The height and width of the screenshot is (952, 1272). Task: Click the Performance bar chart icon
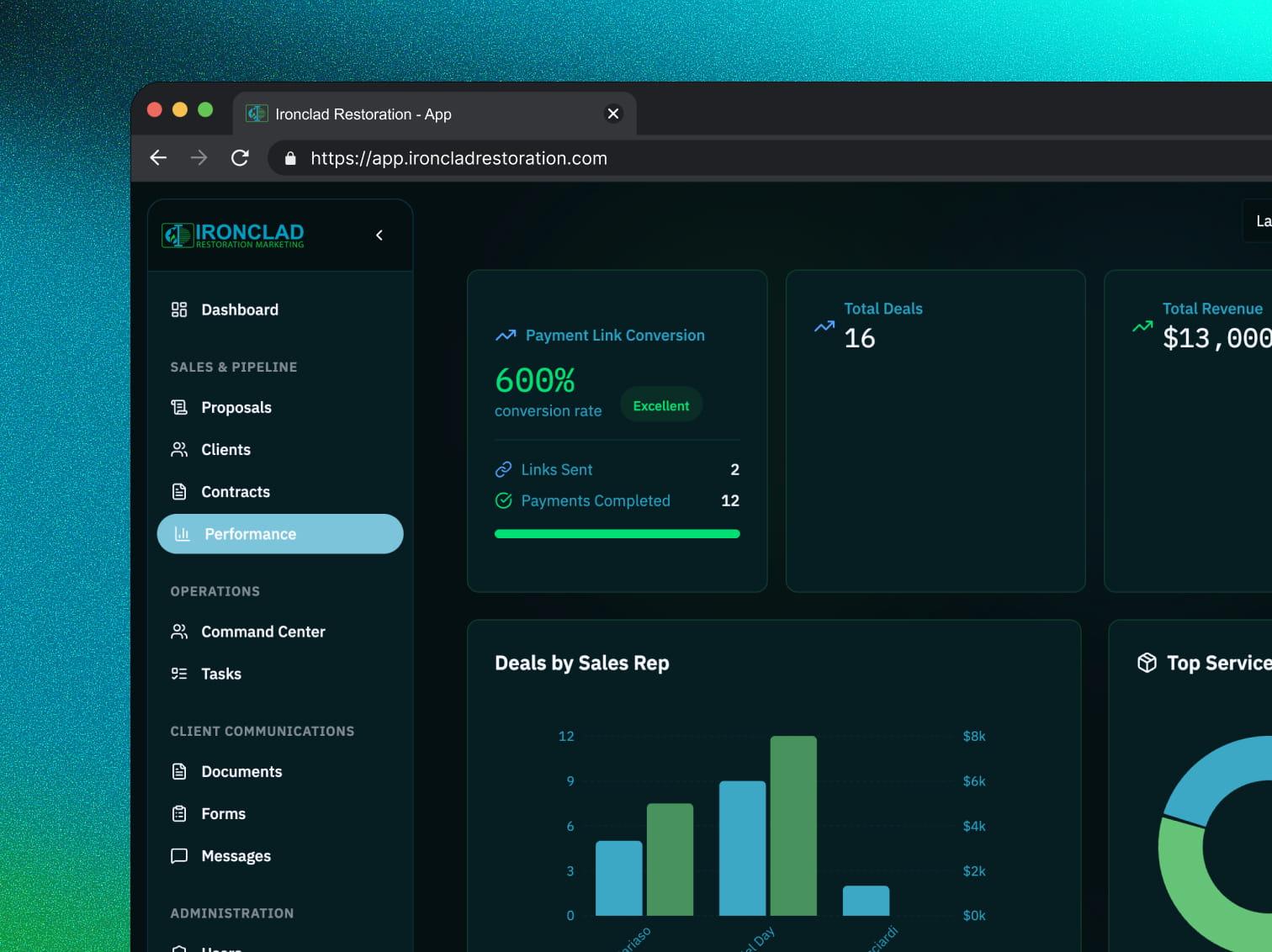(182, 534)
